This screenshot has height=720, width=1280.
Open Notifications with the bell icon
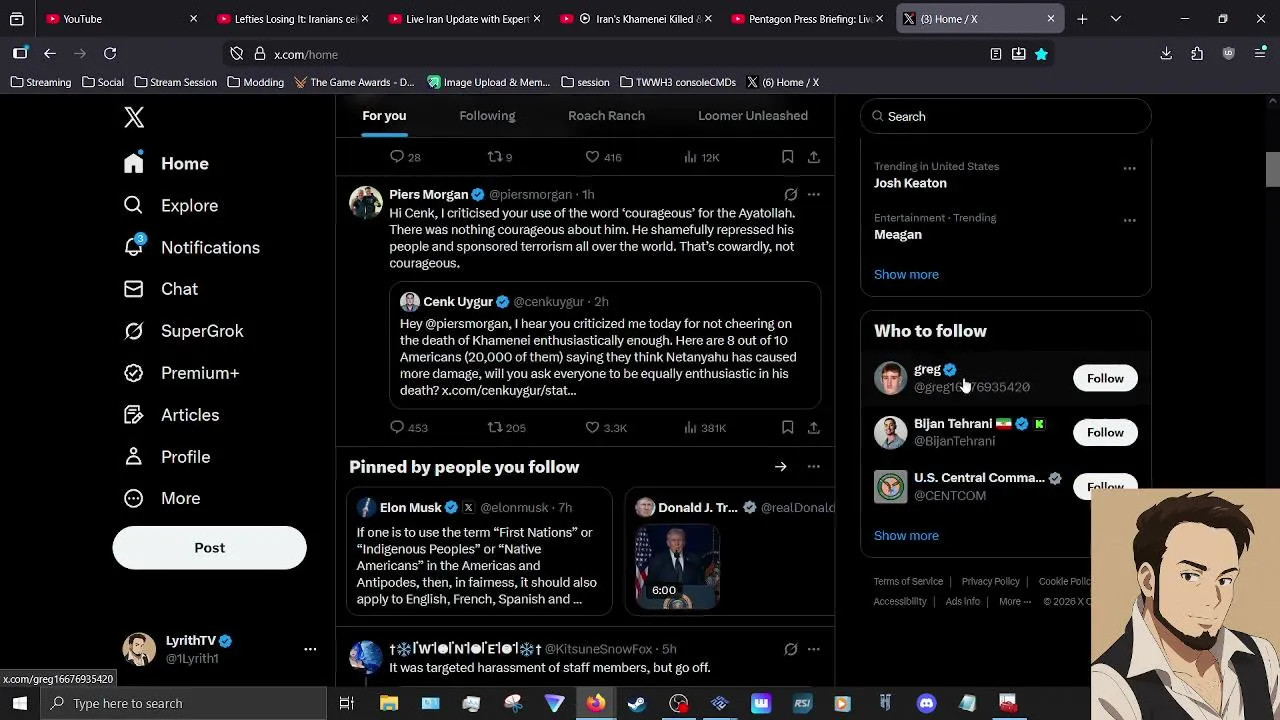click(191, 247)
